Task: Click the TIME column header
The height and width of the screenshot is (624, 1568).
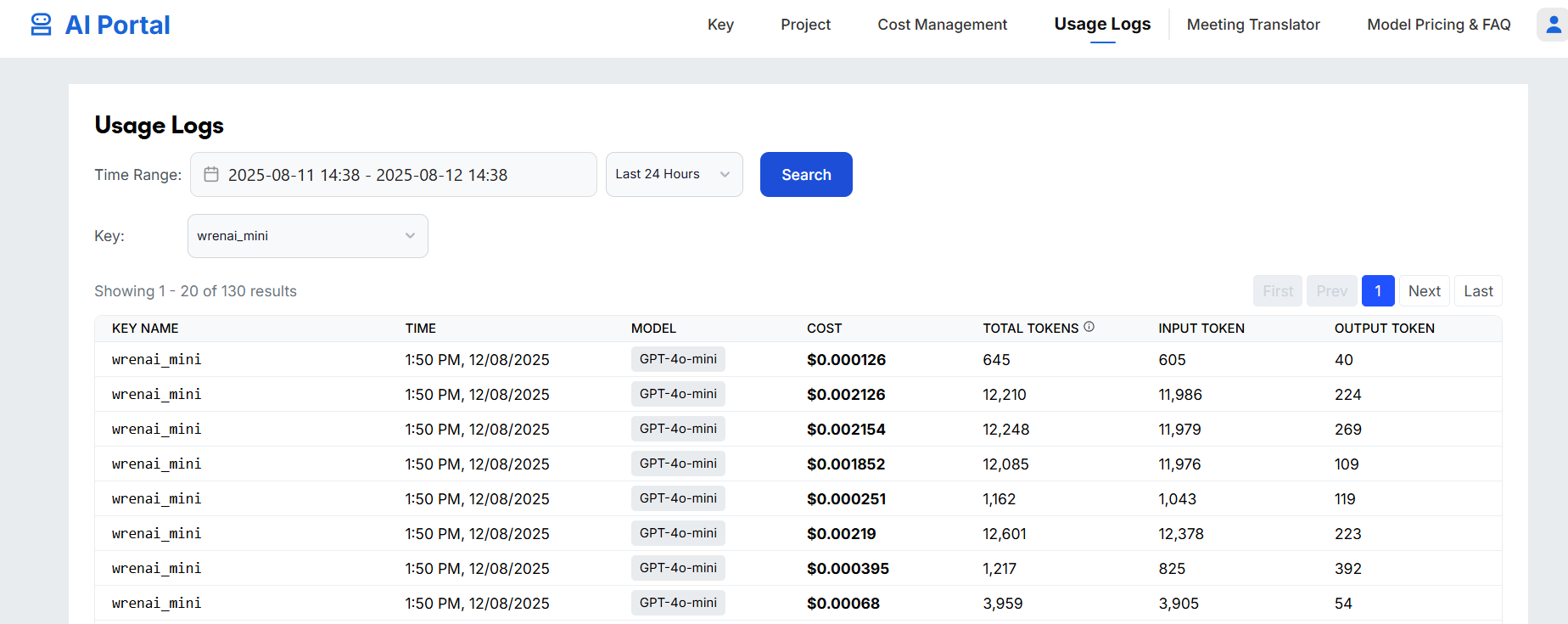Action: pyautogui.click(x=420, y=329)
